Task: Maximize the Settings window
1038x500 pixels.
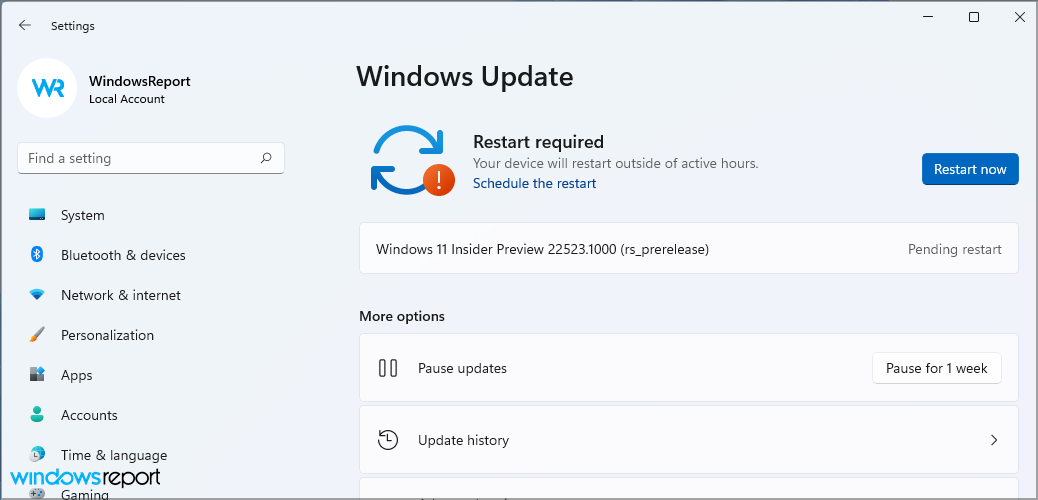Action: tap(974, 18)
